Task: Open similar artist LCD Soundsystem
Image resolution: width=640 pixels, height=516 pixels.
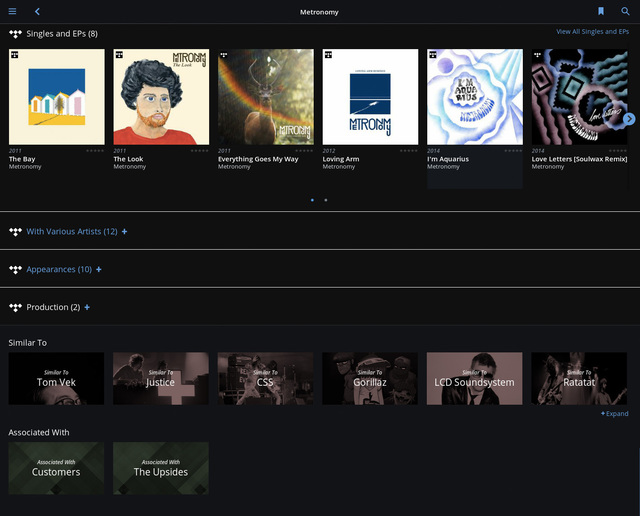Action: [x=474, y=378]
